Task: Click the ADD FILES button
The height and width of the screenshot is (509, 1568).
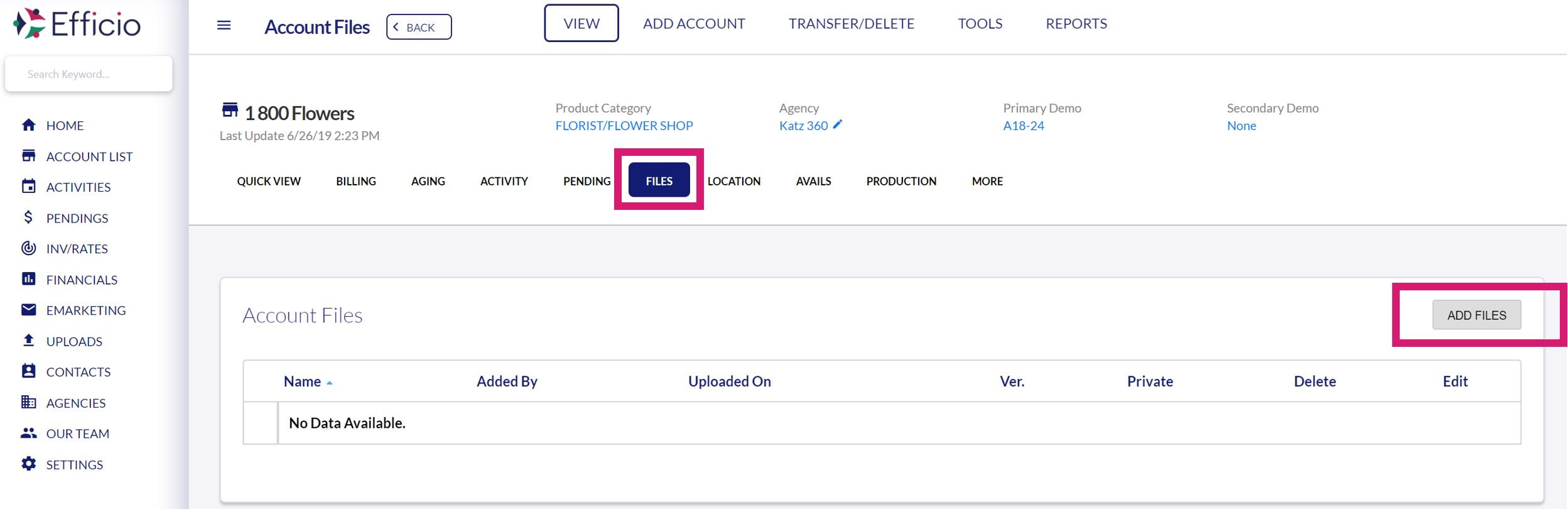Action: 1476,315
